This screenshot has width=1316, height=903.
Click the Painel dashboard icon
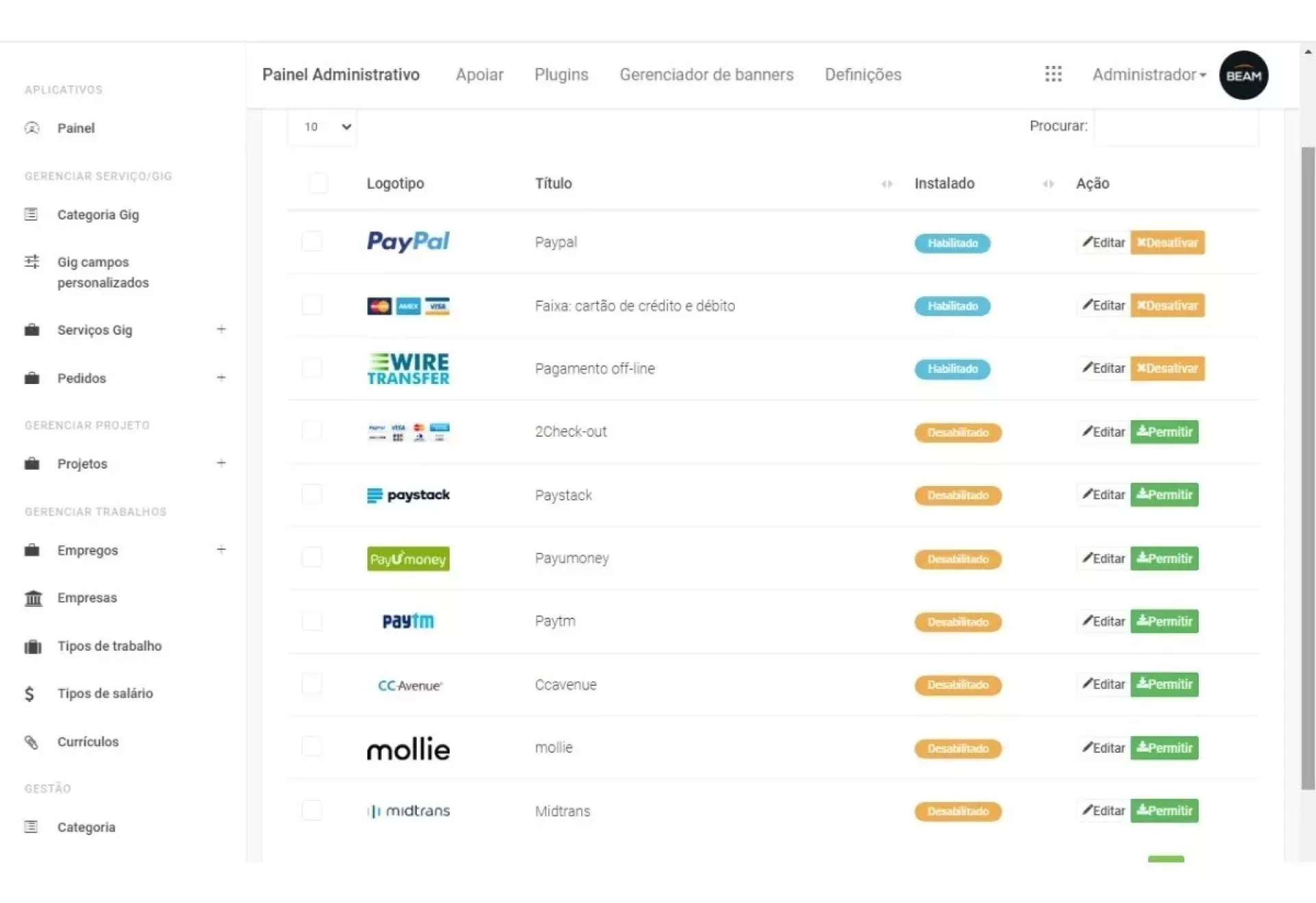pyautogui.click(x=32, y=128)
